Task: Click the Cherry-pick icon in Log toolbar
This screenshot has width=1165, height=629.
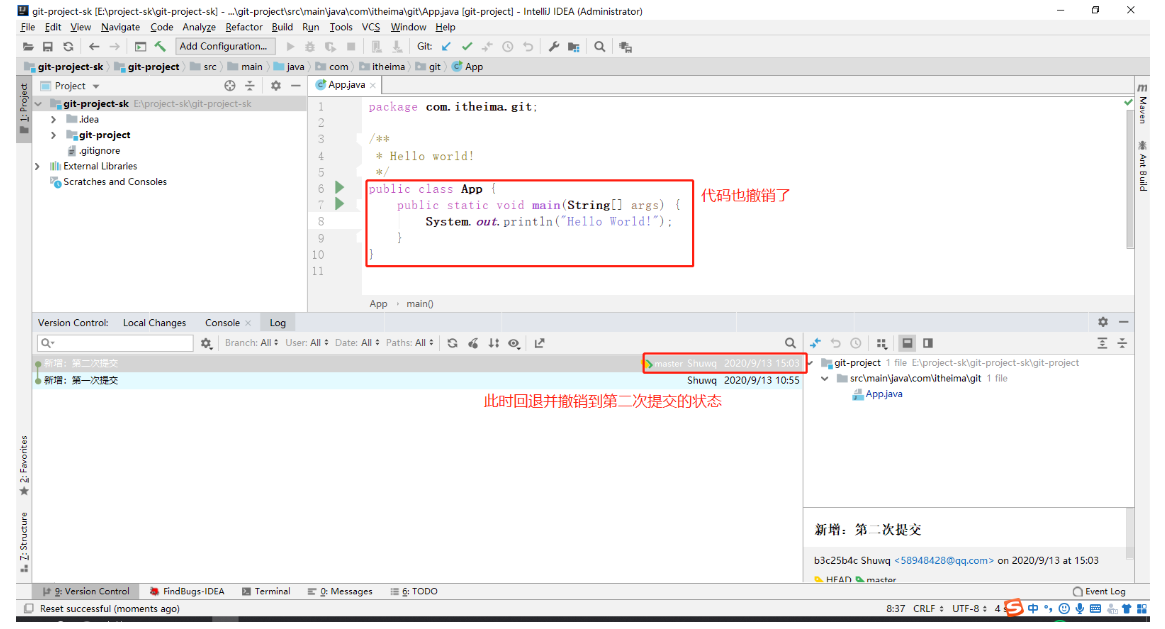Action: (x=473, y=343)
